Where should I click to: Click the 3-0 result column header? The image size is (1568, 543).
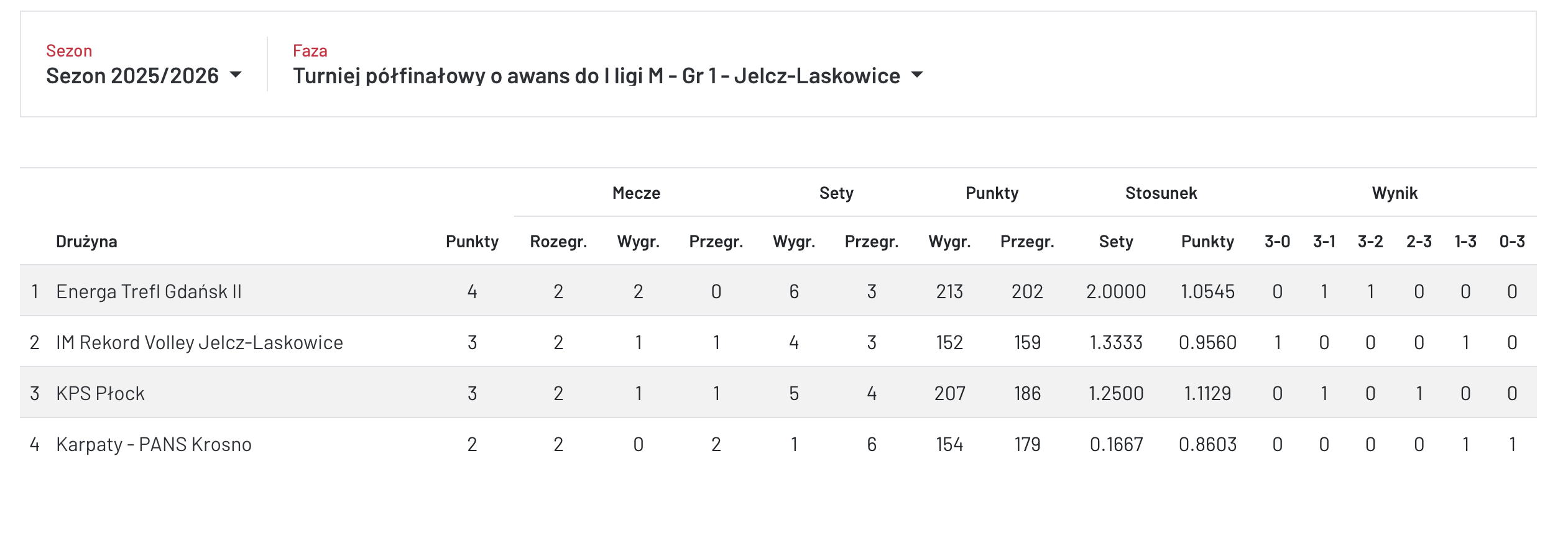click(x=1277, y=241)
